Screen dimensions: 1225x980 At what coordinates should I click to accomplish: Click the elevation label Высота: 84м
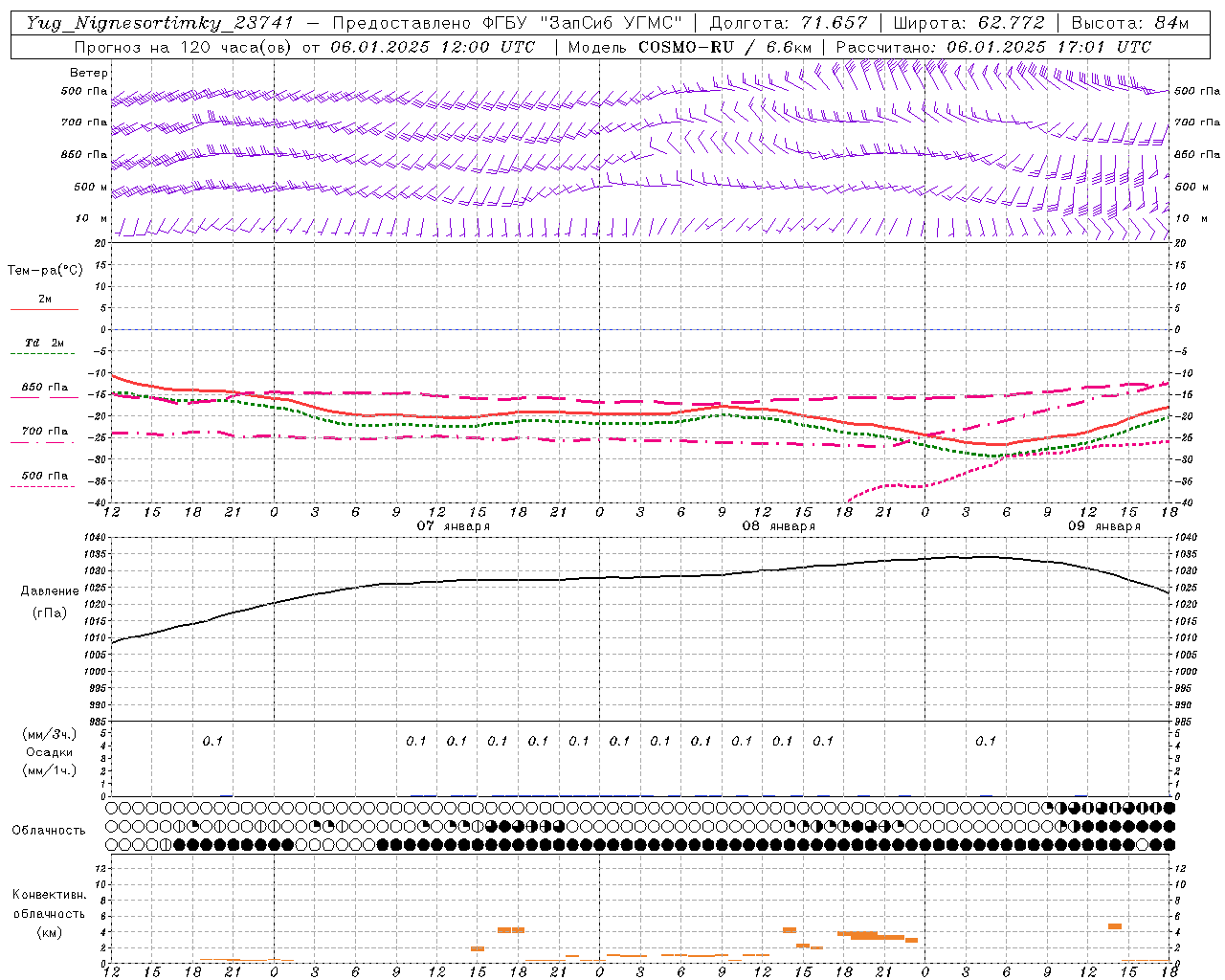coord(1130,23)
